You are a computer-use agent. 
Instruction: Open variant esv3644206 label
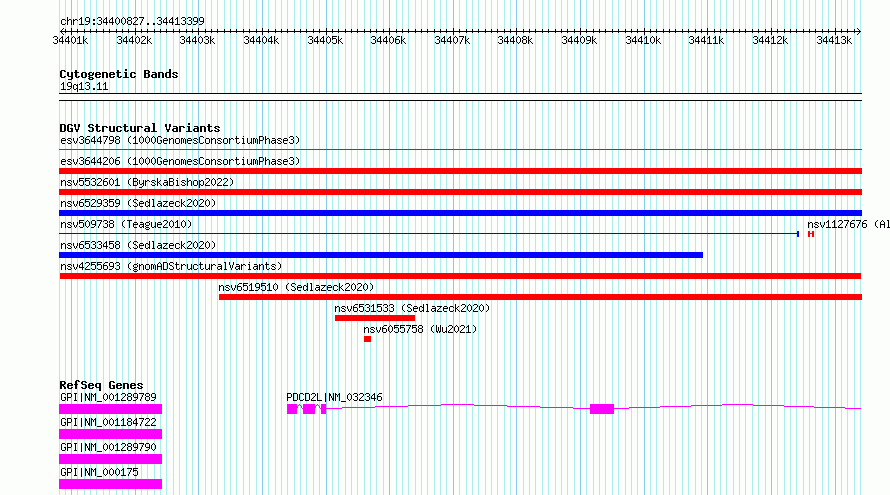tap(180, 161)
